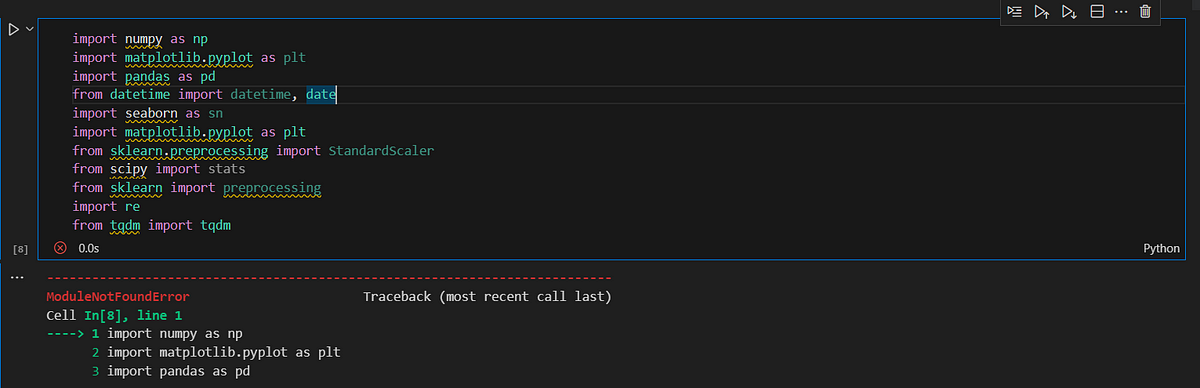Image resolution: width=1200 pixels, height=388 pixels.
Task: Execute above cells using the toolbar icon
Action: pos(1041,12)
